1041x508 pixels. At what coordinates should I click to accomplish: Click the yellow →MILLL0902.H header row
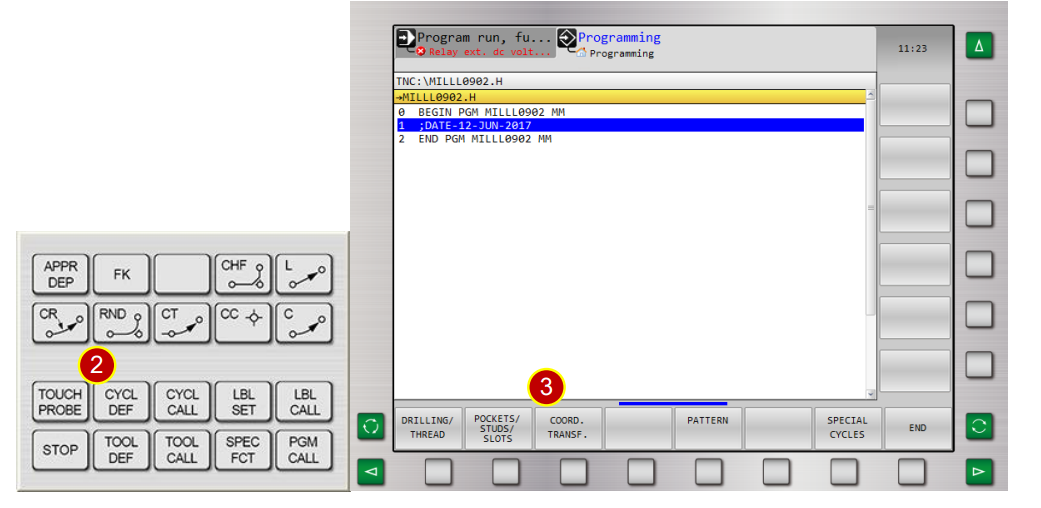pos(630,97)
